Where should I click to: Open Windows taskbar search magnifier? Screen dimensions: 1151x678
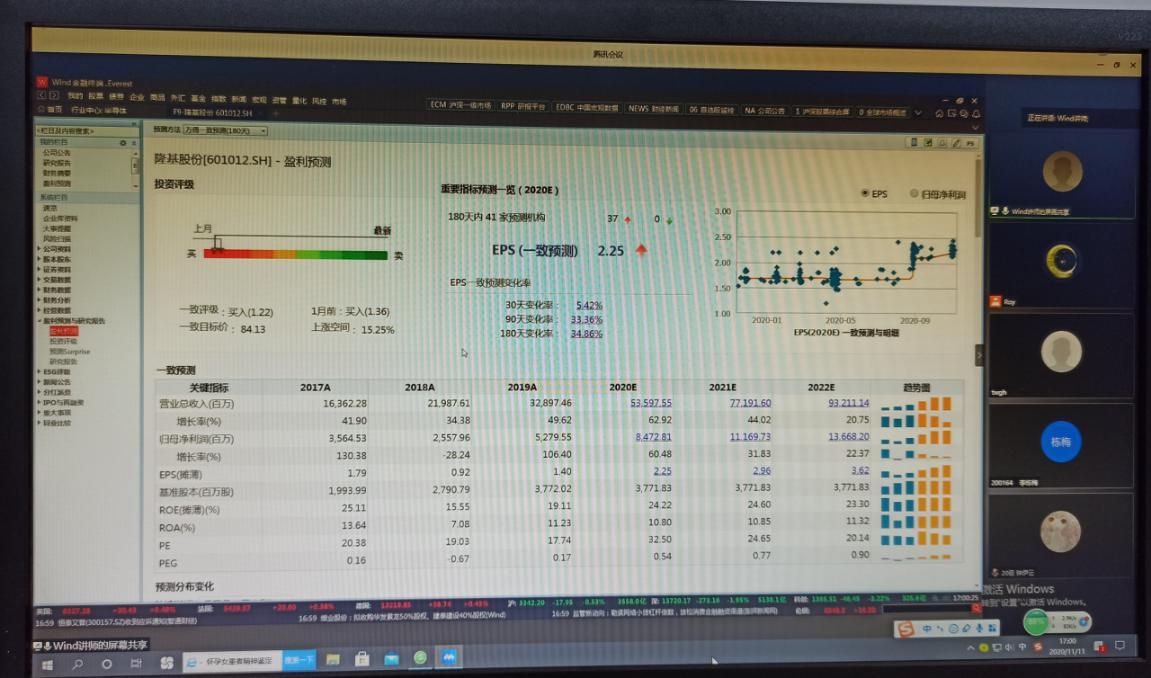77,663
